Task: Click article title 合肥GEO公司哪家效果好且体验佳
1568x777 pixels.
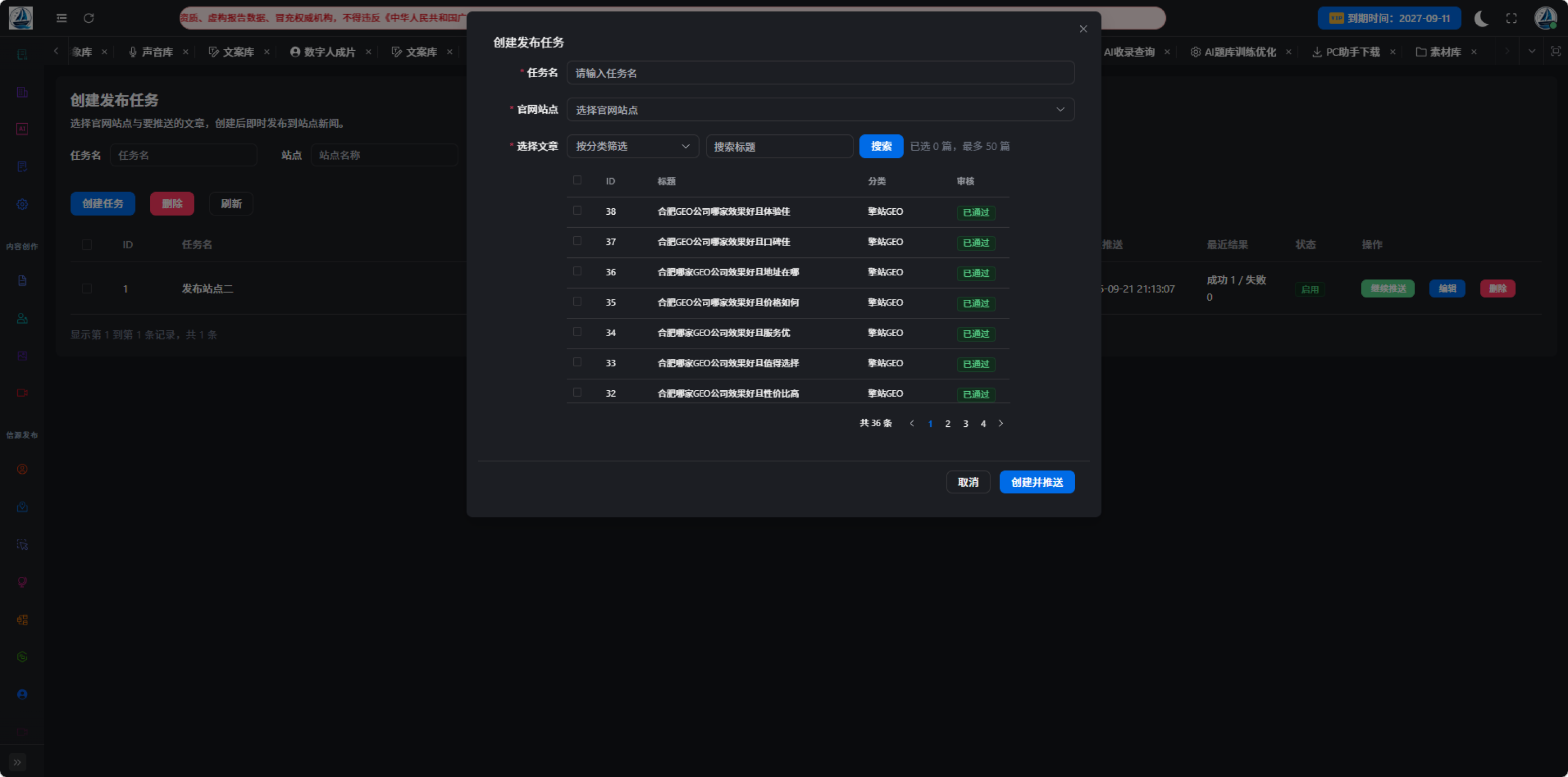Action: (x=724, y=211)
